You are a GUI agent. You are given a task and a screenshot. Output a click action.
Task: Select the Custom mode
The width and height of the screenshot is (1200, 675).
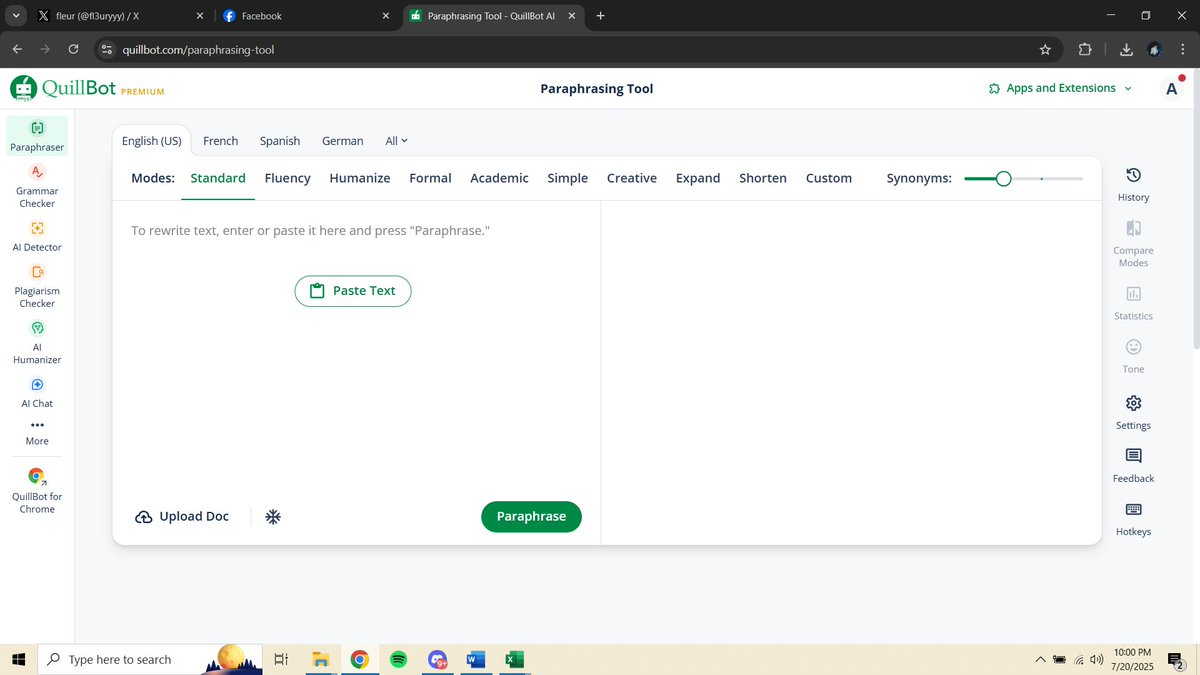[x=829, y=178]
